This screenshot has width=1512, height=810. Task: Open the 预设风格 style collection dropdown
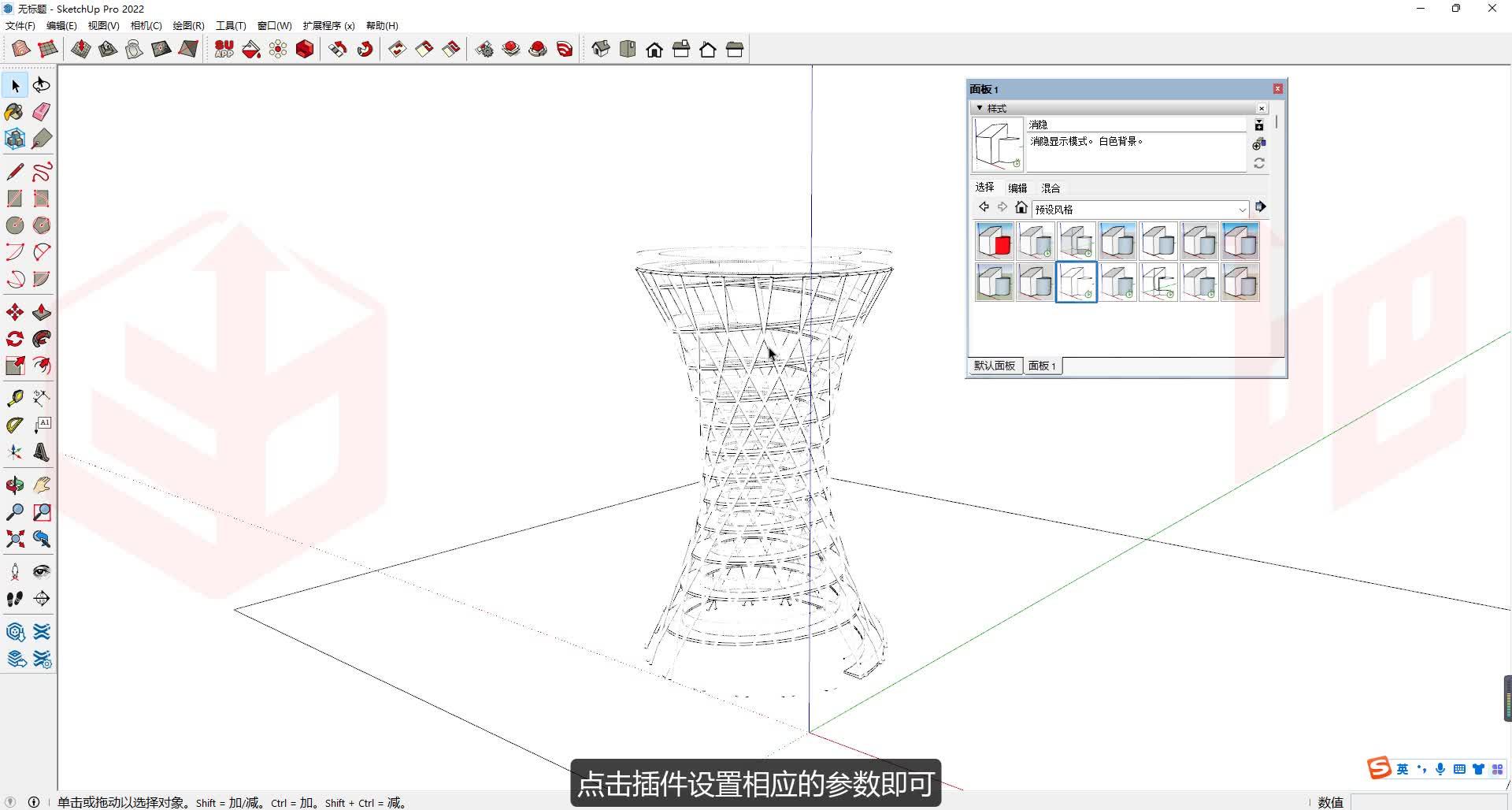[1140, 209]
